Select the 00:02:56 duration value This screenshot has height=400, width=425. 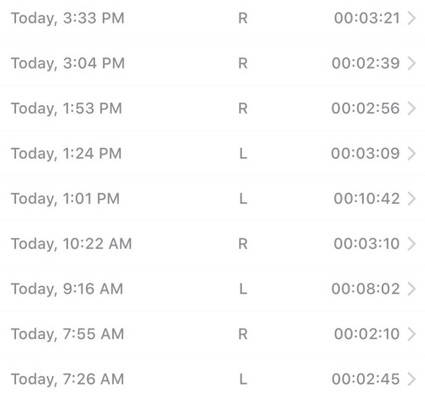pyautogui.click(x=366, y=108)
